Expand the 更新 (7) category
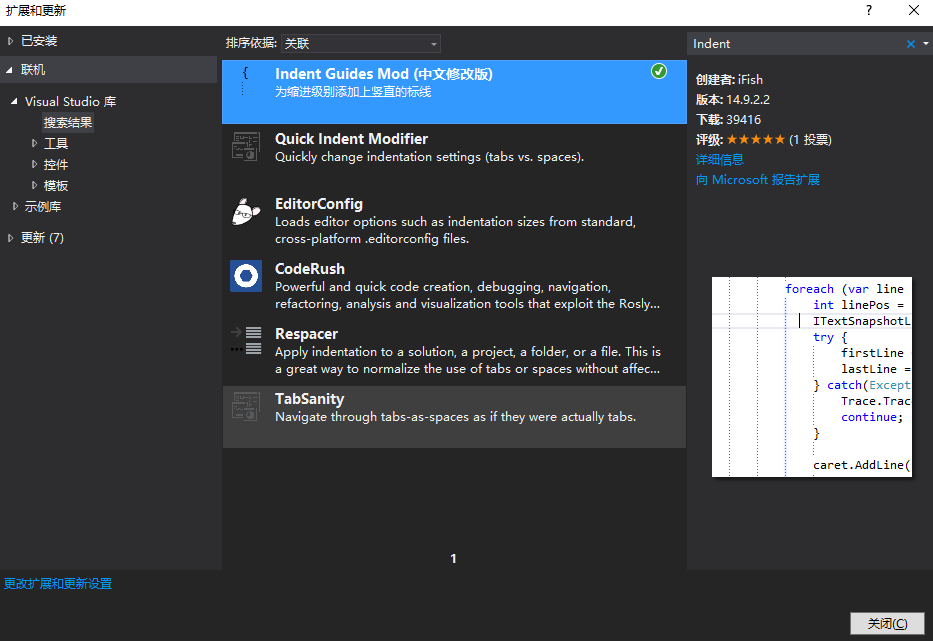This screenshot has height=641, width=933. (10, 237)
